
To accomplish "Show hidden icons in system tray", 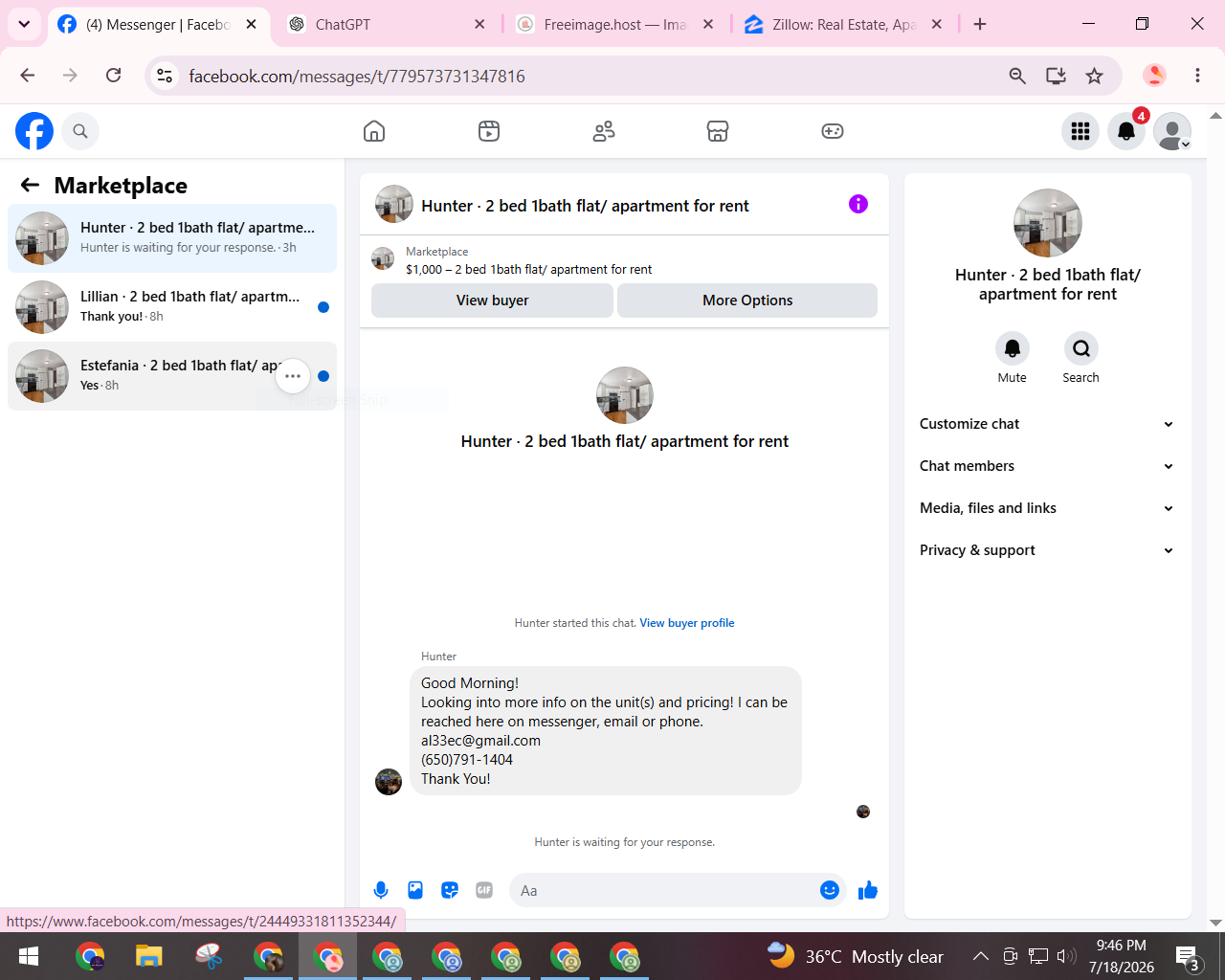I will pyautogui.click(x=980, y=956).
